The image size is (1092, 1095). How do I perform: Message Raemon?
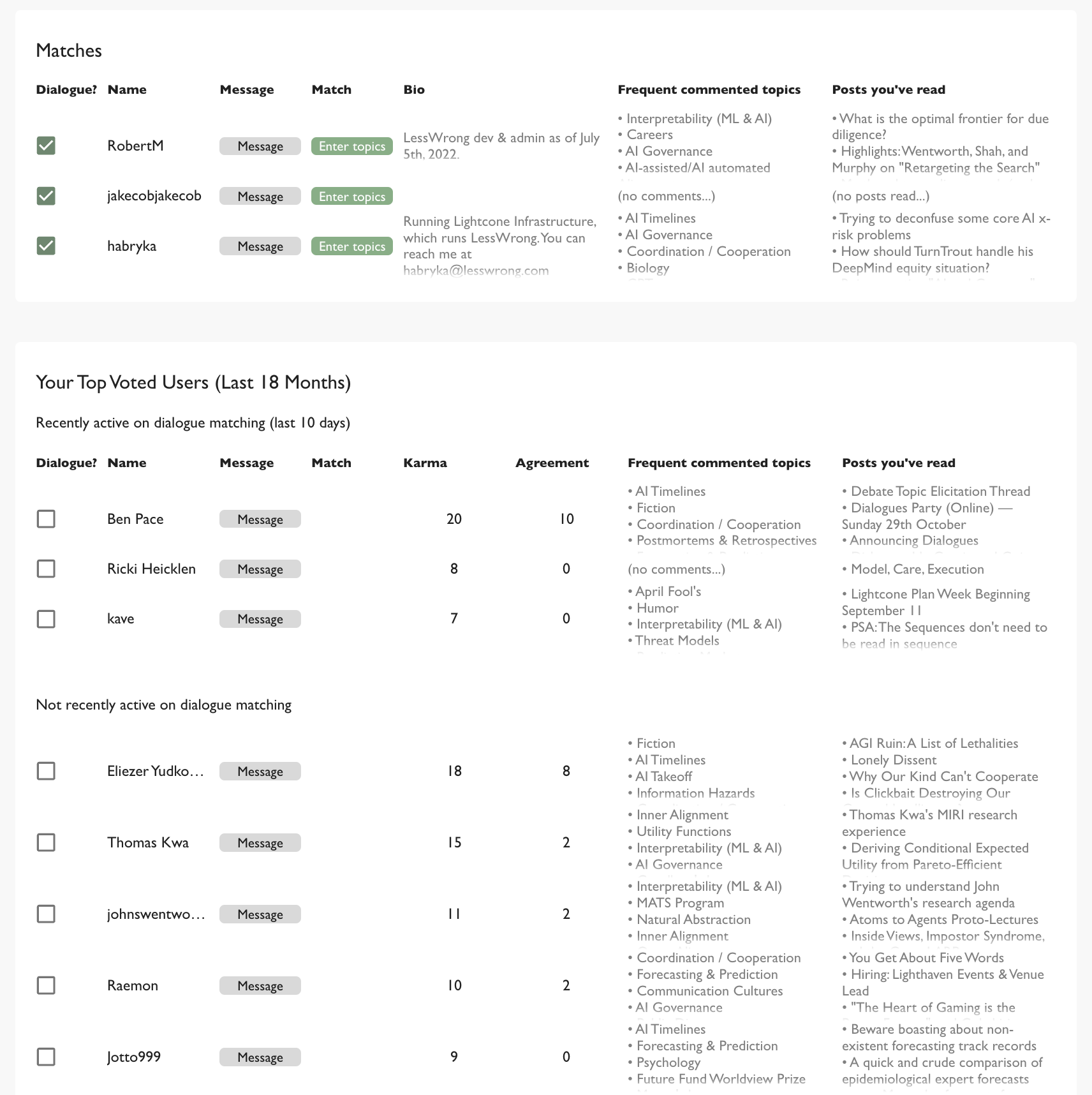[x=260, y=985]
